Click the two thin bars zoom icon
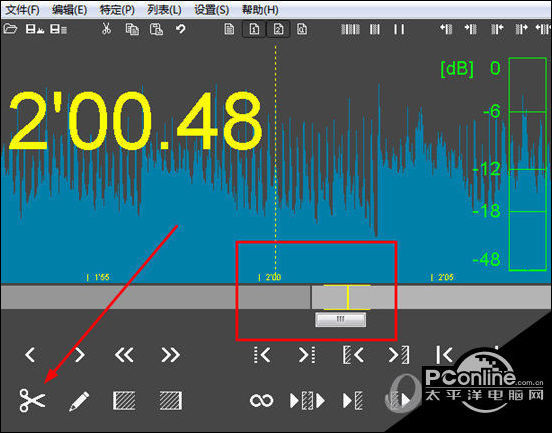 399,29
